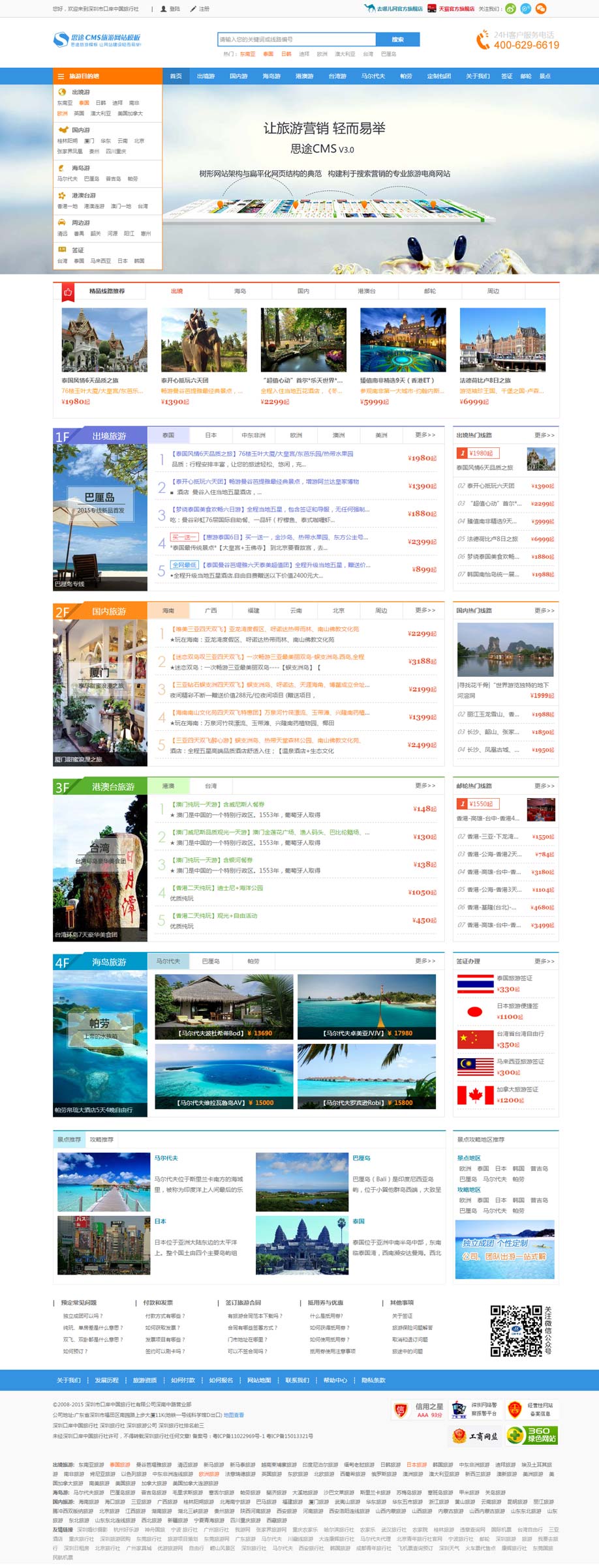This screenshot has width=599, height=1568.
Task: Click the 法德荷比卢8日之旅 product title
Action: point(485,381)
